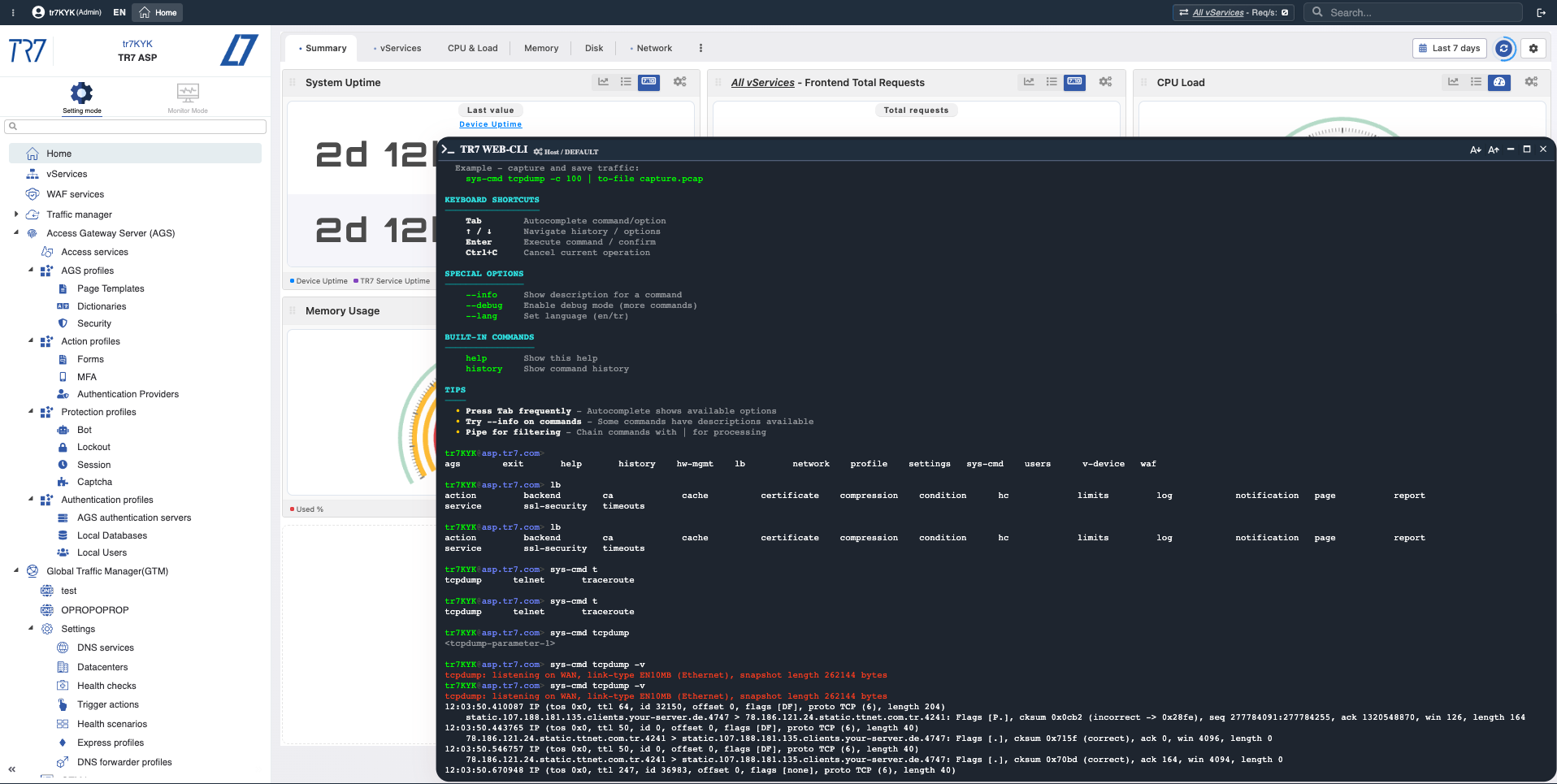Open the All vServices link in widget title
Image resolution: width=1557 pixels, height=784 pixels.
(x=762, y=82)
